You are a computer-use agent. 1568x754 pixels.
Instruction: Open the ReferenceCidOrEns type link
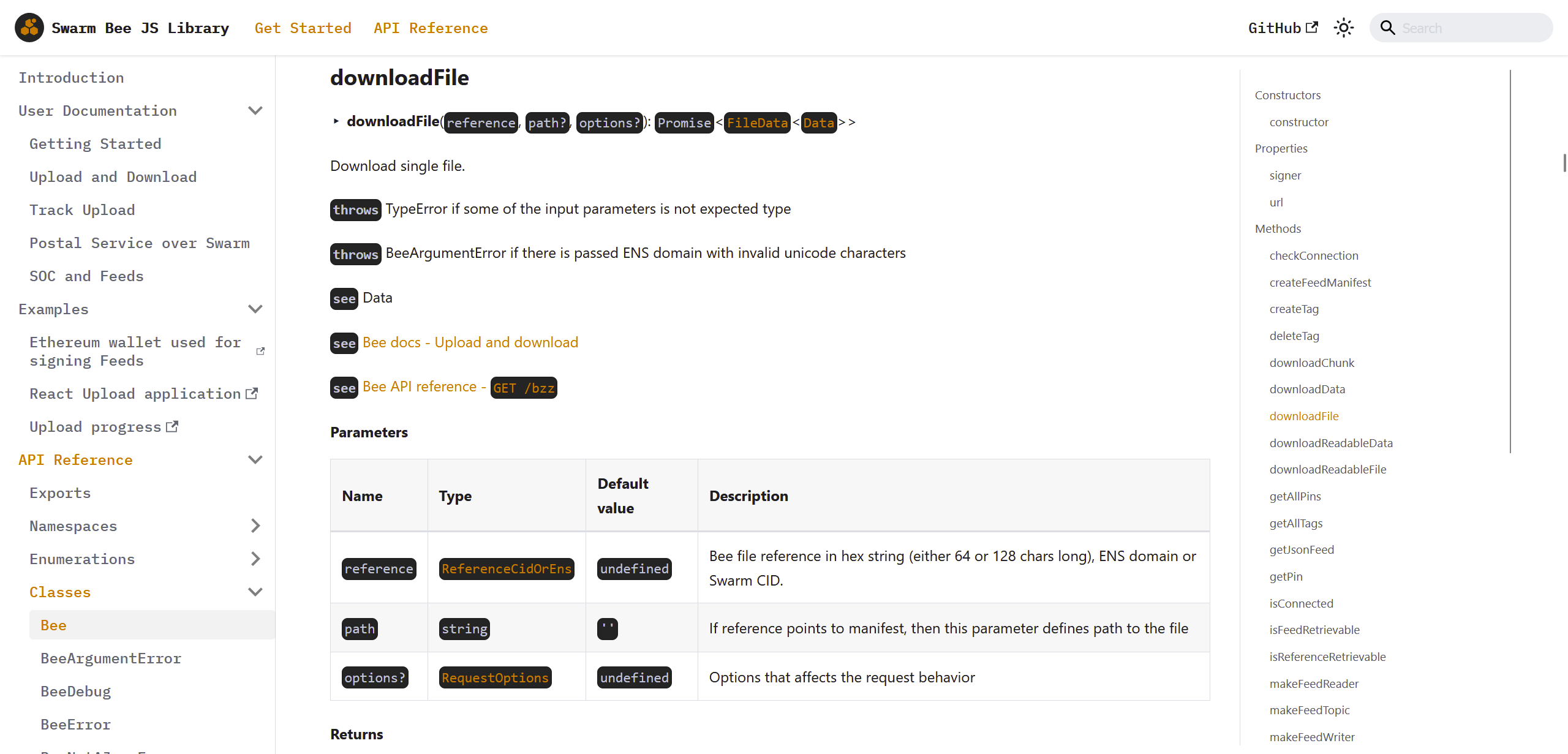(x=506, y=568)
